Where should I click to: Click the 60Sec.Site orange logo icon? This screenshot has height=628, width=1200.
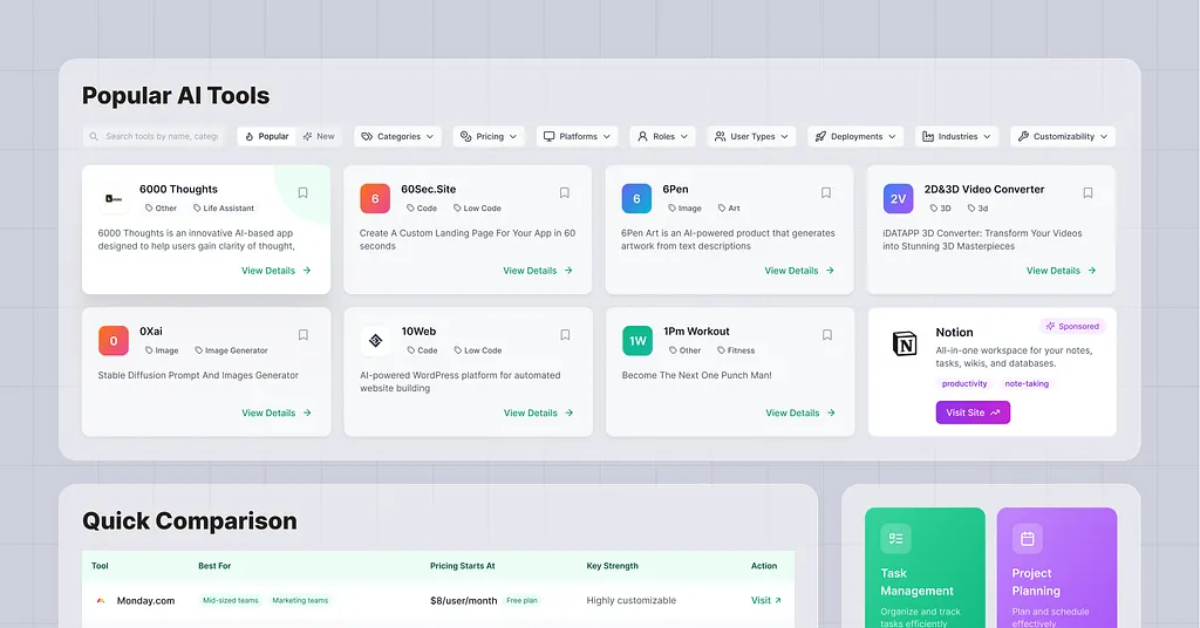tap(375, 198)
